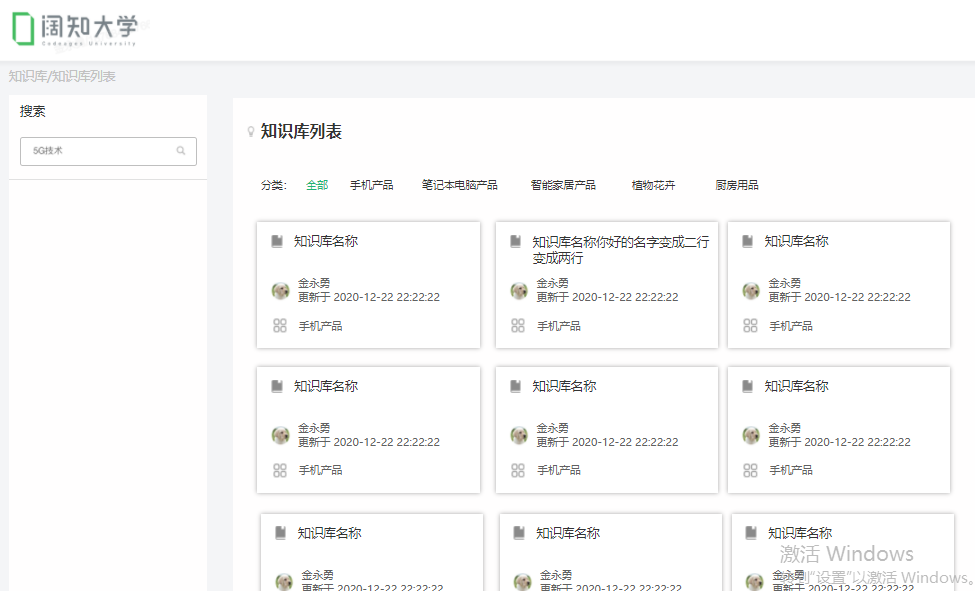Click the 阔知大学 logo
Screen dimensions: 975x591
point(76,29)
